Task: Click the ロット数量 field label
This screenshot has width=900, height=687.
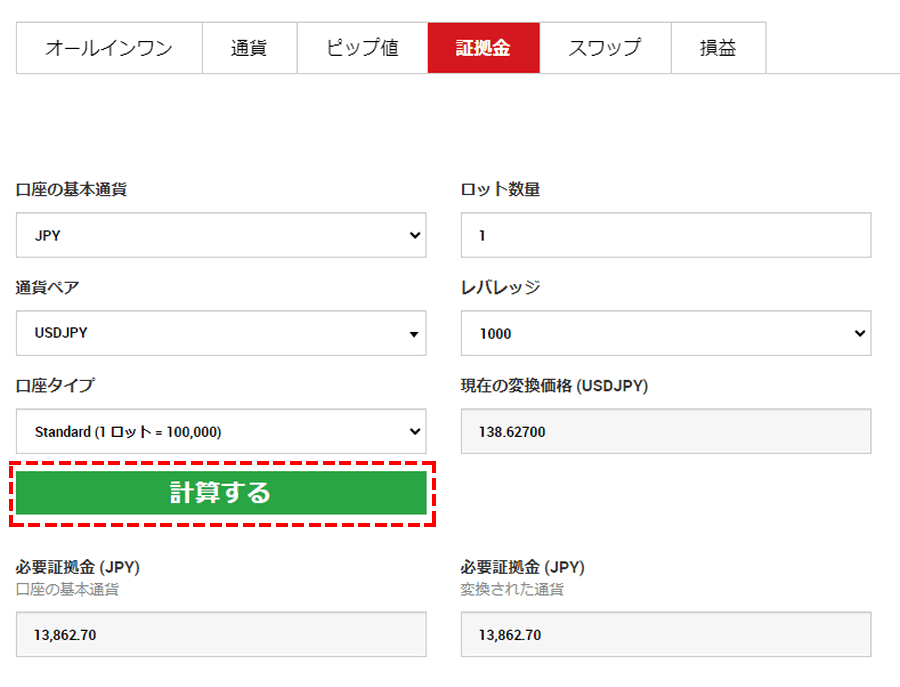Action: [x=500, y=190]
